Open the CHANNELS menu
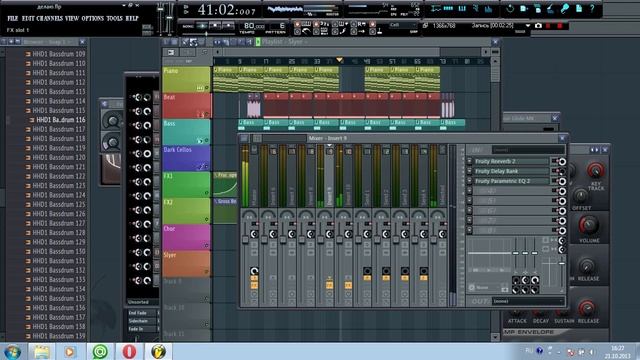The width and height of the screenshot is (640, 360). [x=49, y=18]
